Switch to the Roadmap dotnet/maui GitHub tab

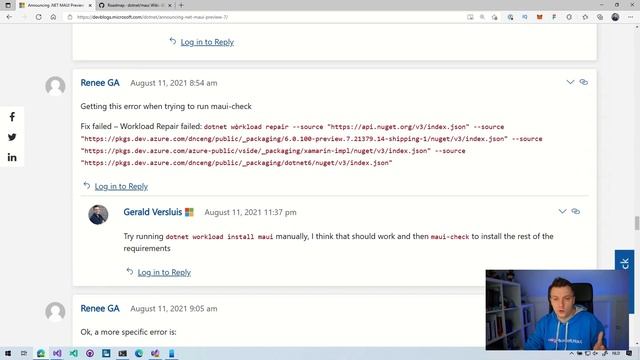pyautogui.click(x=135, y=5)
